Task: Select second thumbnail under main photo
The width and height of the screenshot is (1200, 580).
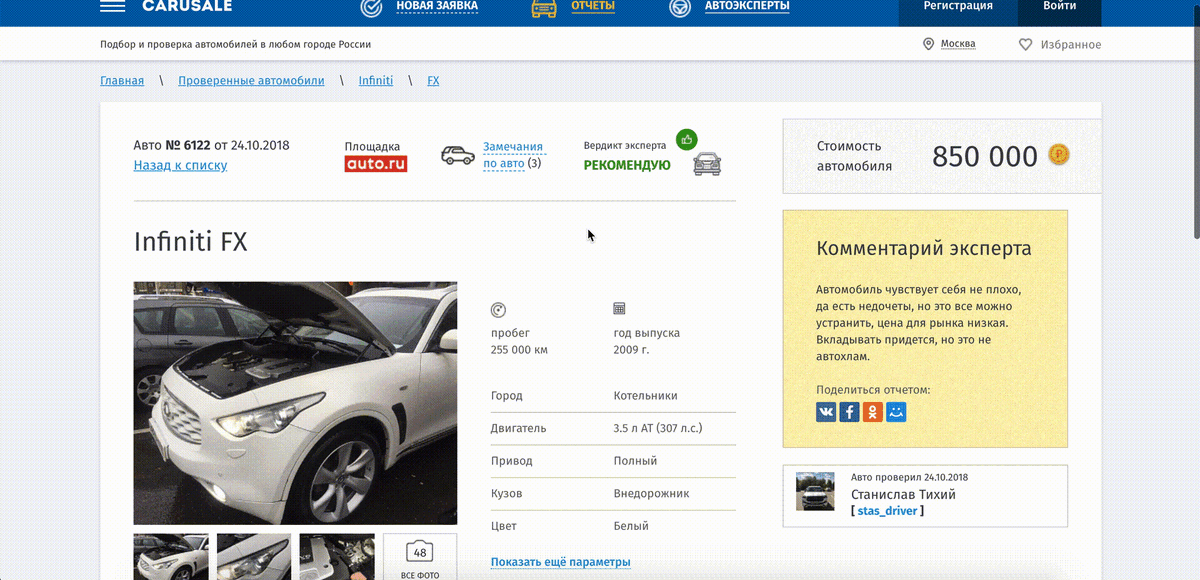Action: [254, 557]
